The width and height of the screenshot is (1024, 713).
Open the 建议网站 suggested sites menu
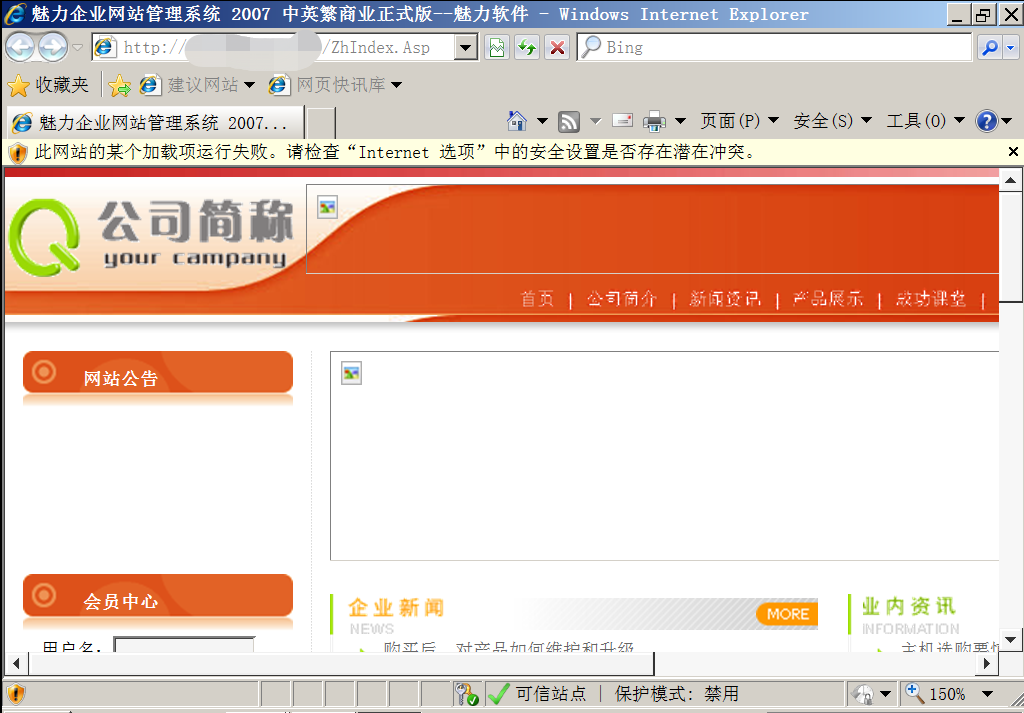click(197, 85)
